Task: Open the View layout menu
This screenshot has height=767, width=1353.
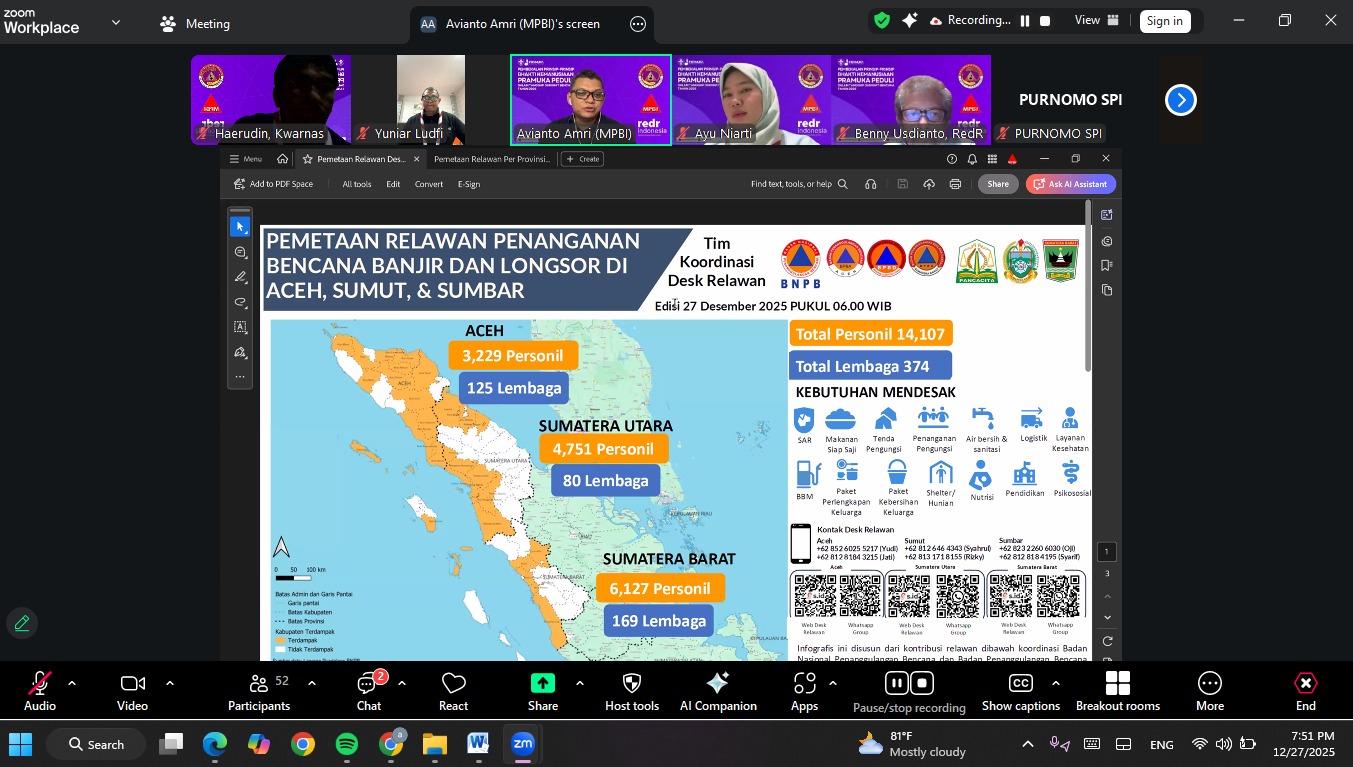Action: (1093, 20)
